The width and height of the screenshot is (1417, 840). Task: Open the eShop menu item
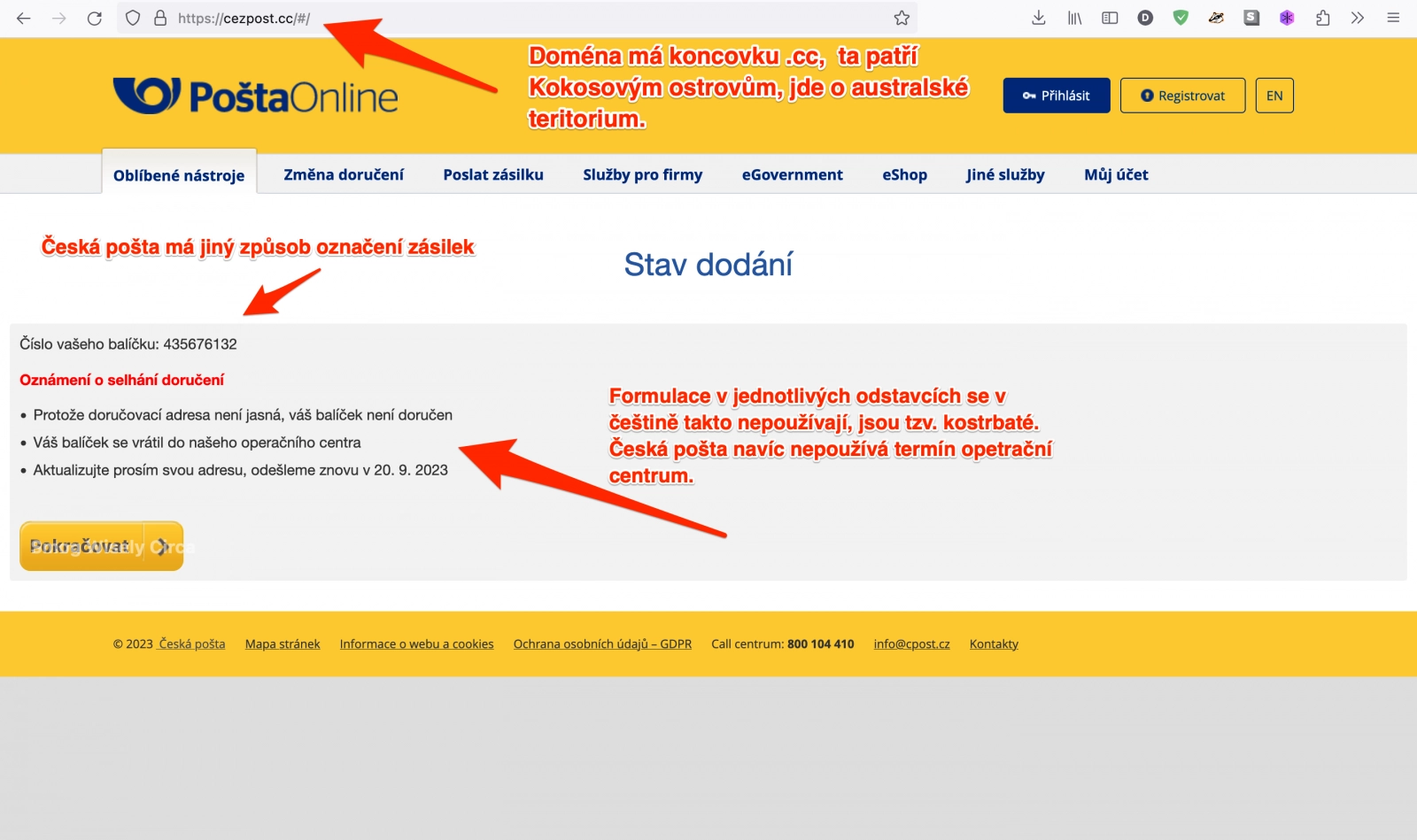[x=904, y=174]
